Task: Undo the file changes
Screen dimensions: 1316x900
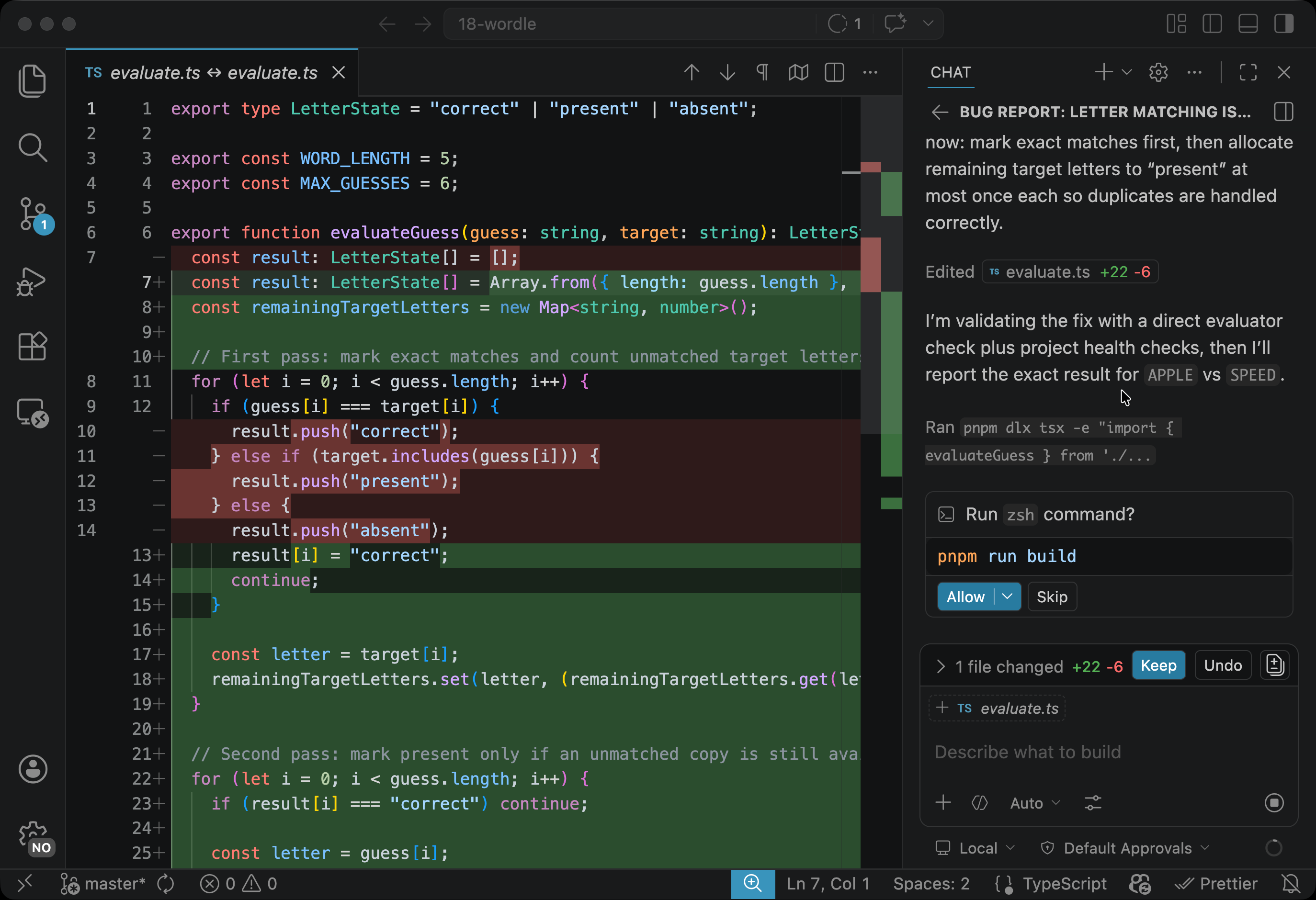Action: (1223, 665)
